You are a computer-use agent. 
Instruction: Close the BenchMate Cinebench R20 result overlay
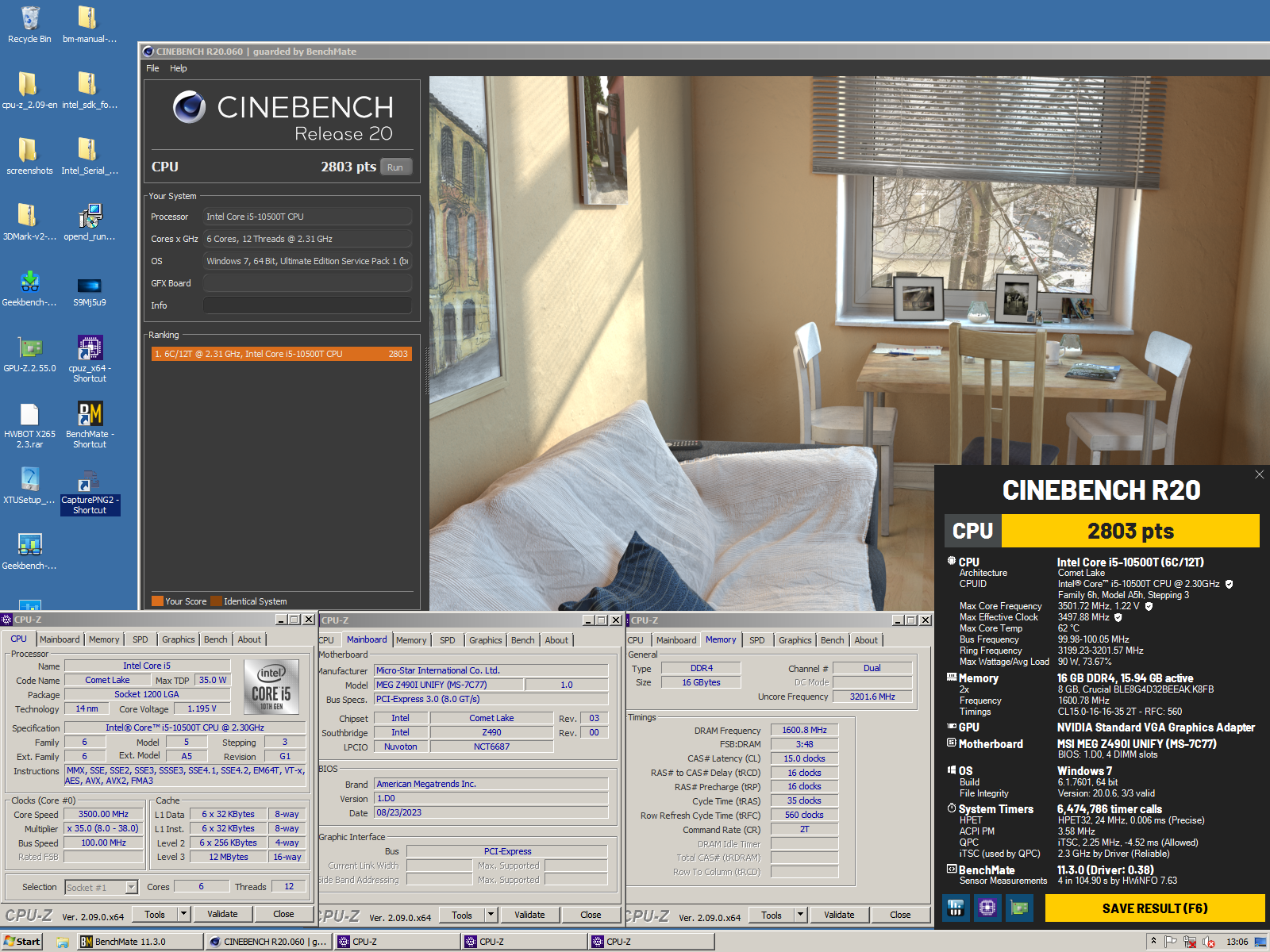1259,474
